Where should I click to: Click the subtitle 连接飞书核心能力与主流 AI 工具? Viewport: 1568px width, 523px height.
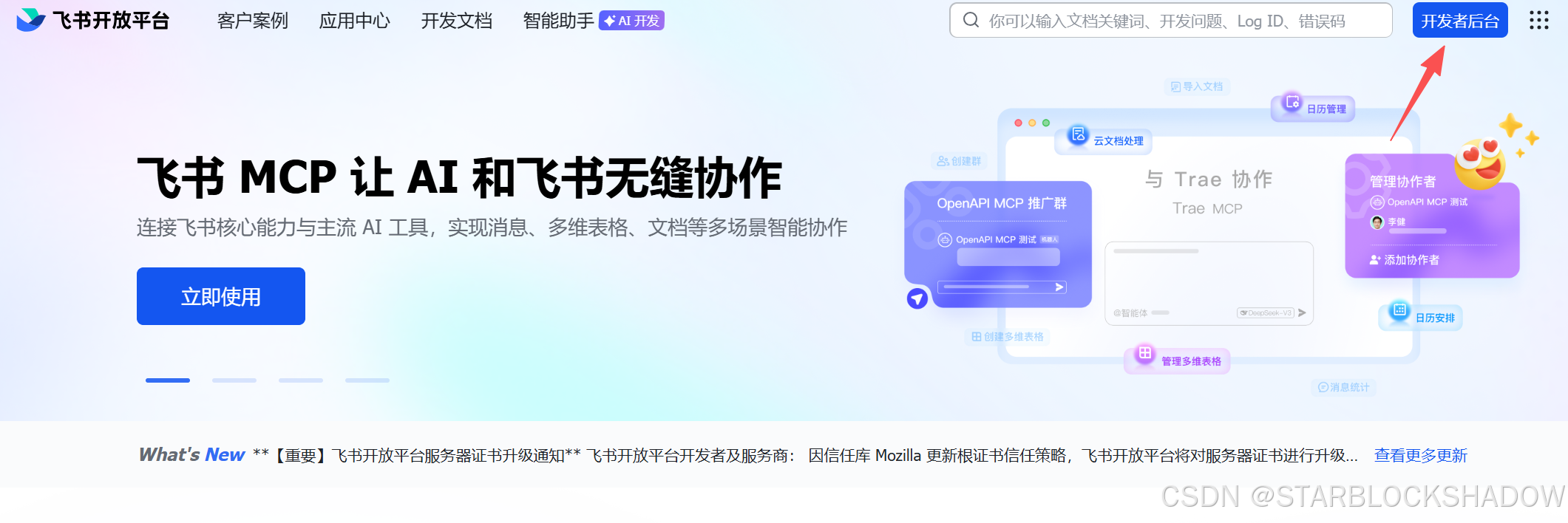click(x=492, y=228)
